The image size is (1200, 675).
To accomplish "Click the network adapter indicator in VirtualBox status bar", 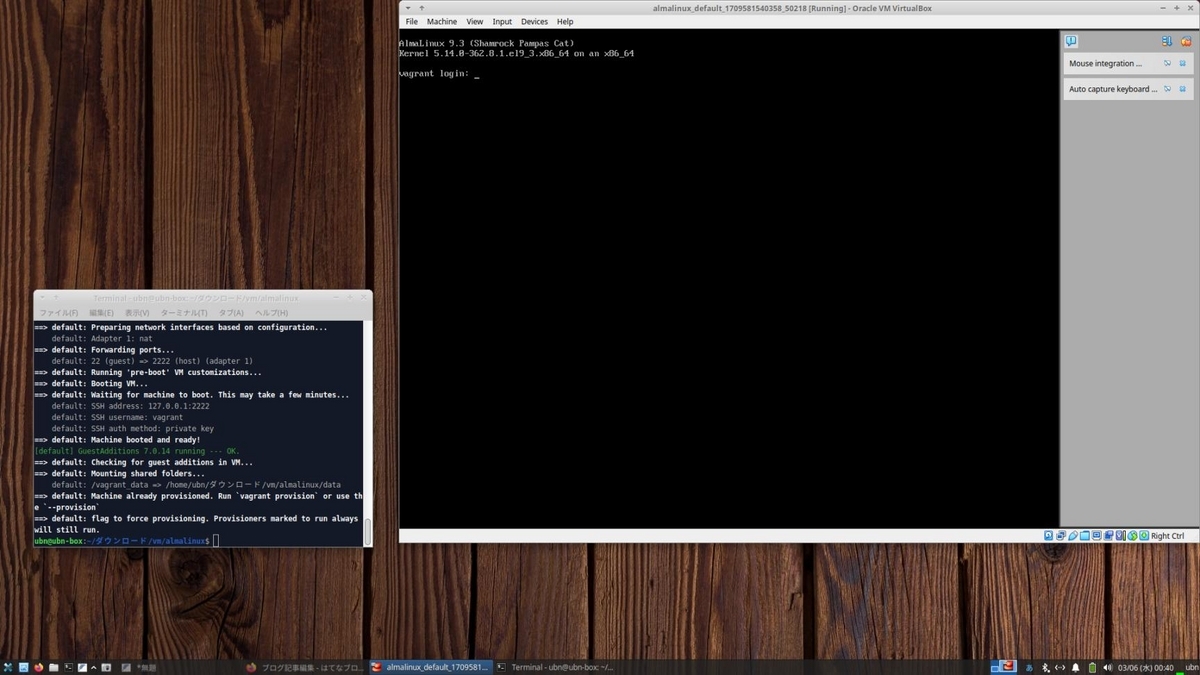I will [1061, 536].
